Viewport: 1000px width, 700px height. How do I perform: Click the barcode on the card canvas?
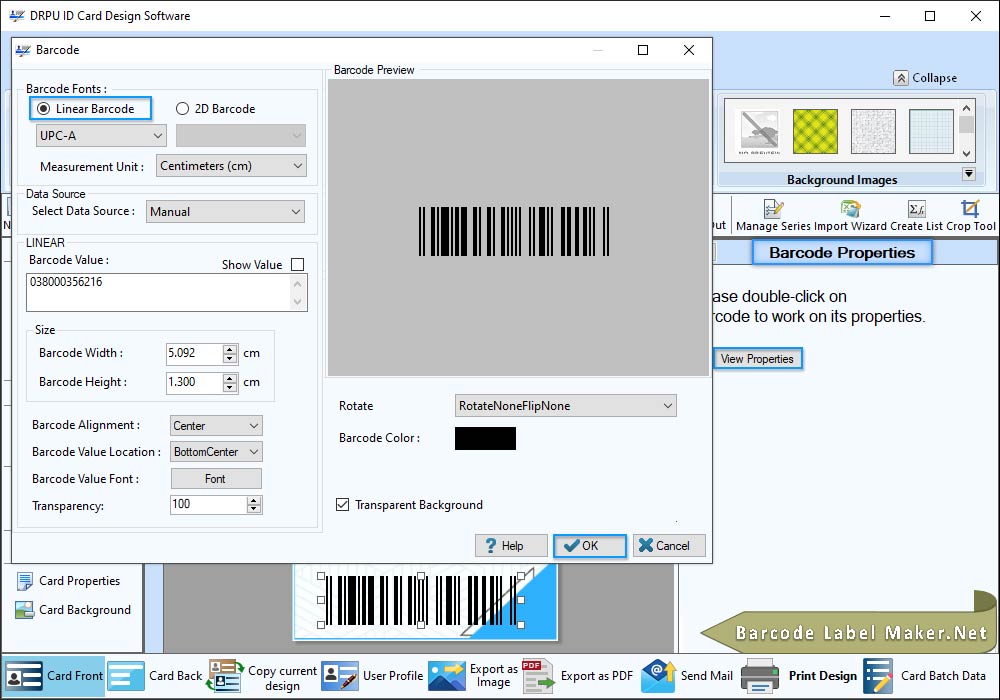point(422,601)
